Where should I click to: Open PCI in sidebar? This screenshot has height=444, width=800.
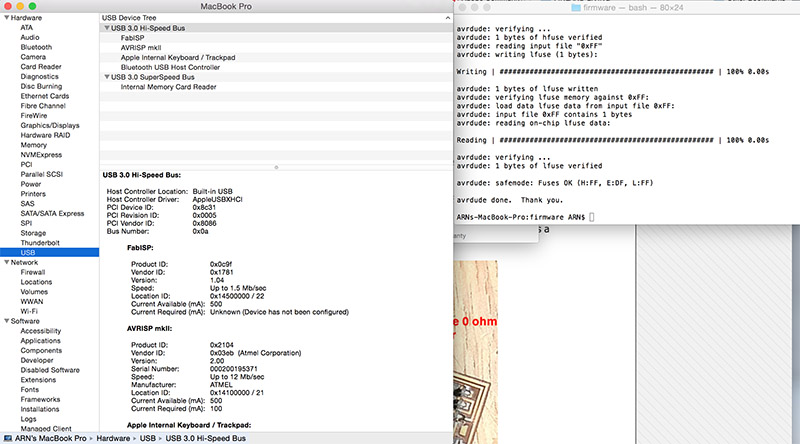pyautogui.click(x=27, y=164)
